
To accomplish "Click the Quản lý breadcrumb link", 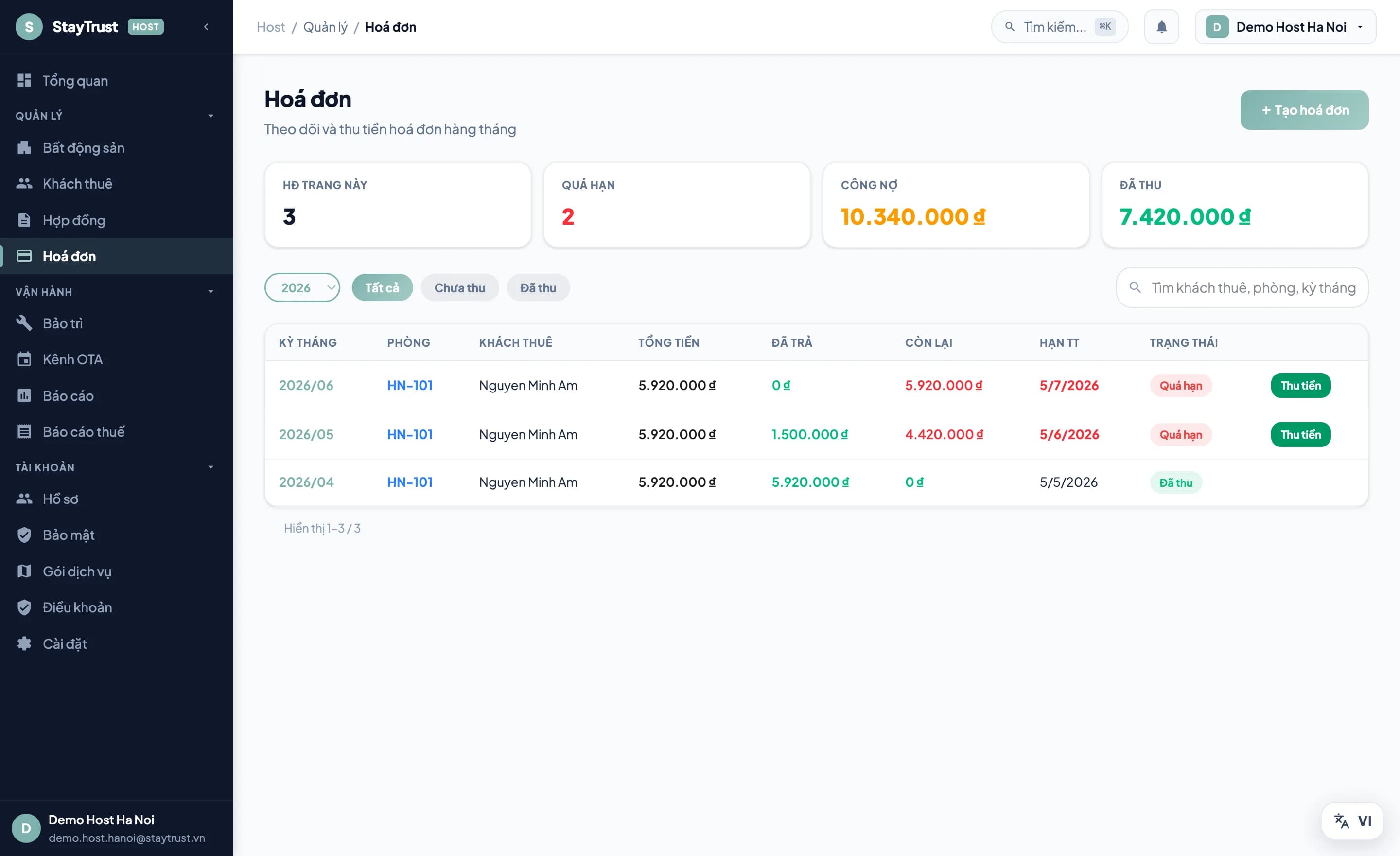I will click(x=325, y=27).
